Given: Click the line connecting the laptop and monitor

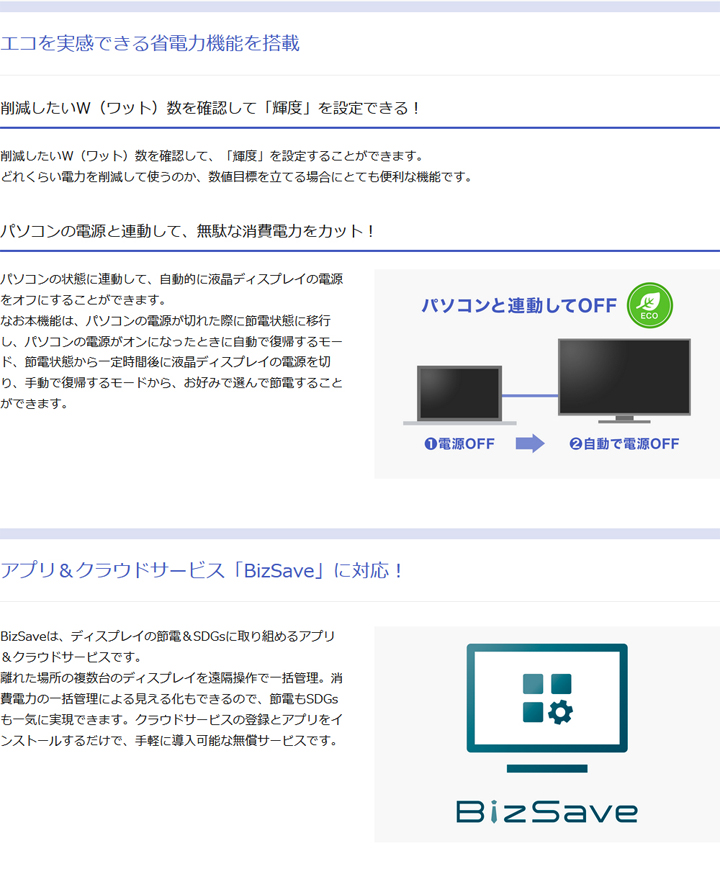Looking at the screenshot, I should point(529,396).
